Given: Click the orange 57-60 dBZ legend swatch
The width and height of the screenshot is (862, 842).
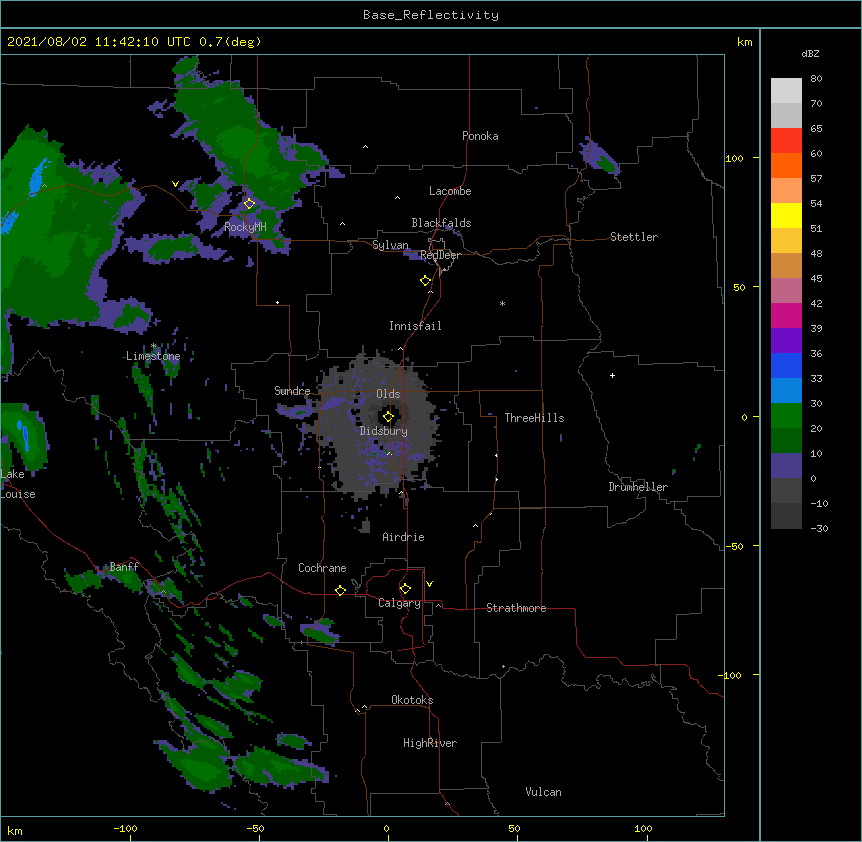Looking at the screenshot, I should (x=786, y=165).
